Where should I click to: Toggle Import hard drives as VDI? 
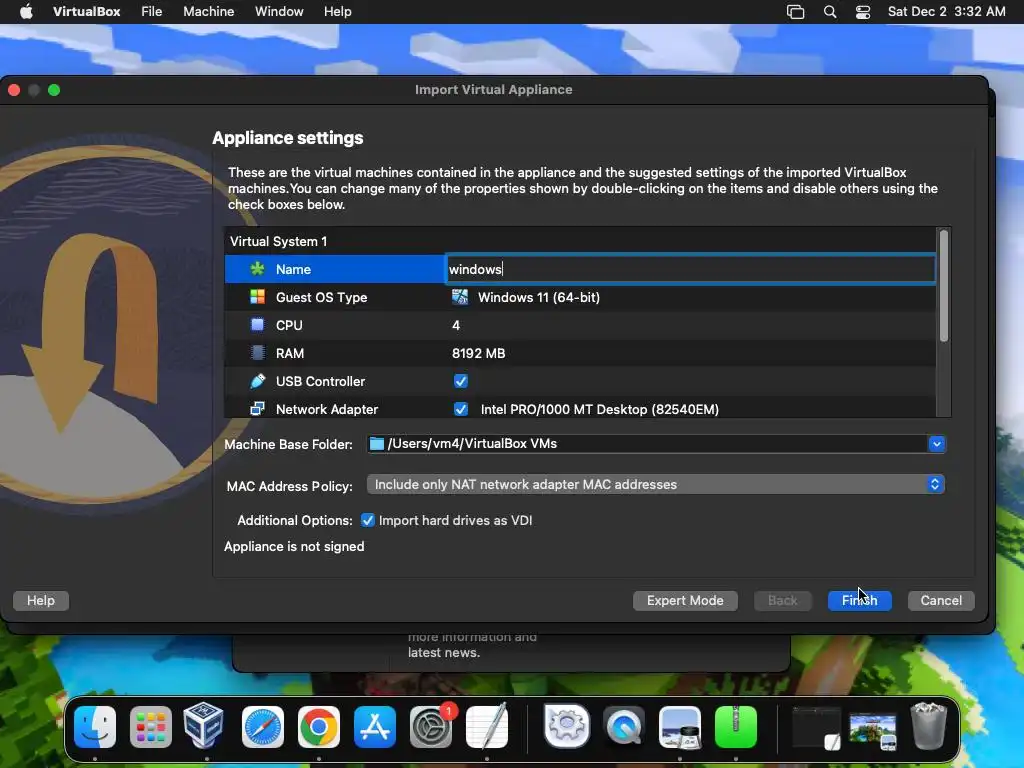[x=368, y=520]
